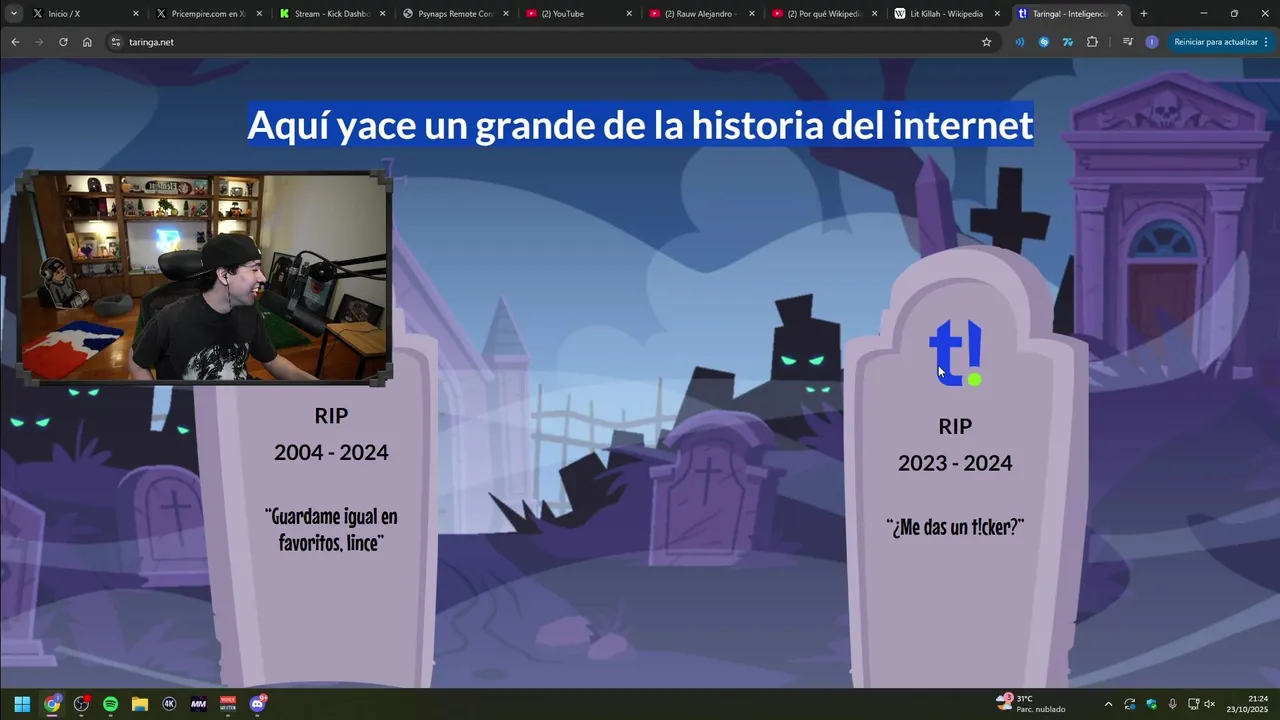The height and width of the screenshot is (720, 1280).
Task: Show hidden system tray icons
Action: coord(1108,704)
